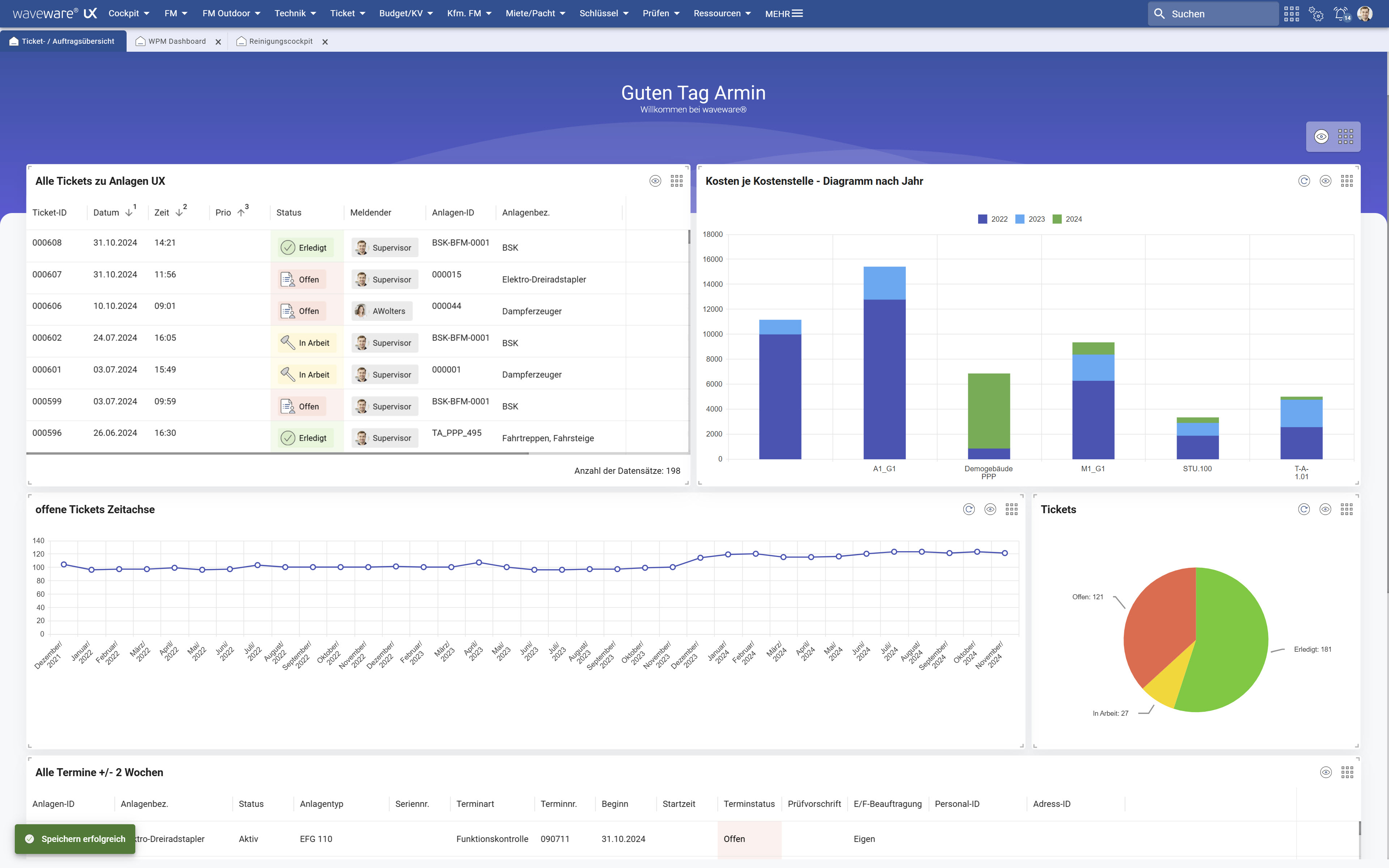Open the app grid icon beside search

[1291, 13]
